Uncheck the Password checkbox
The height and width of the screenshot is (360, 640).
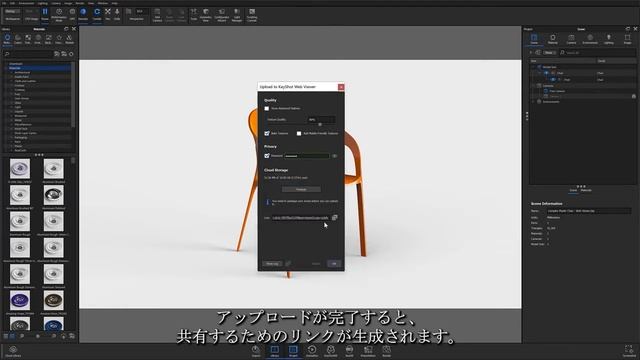[x=267, y=156]
